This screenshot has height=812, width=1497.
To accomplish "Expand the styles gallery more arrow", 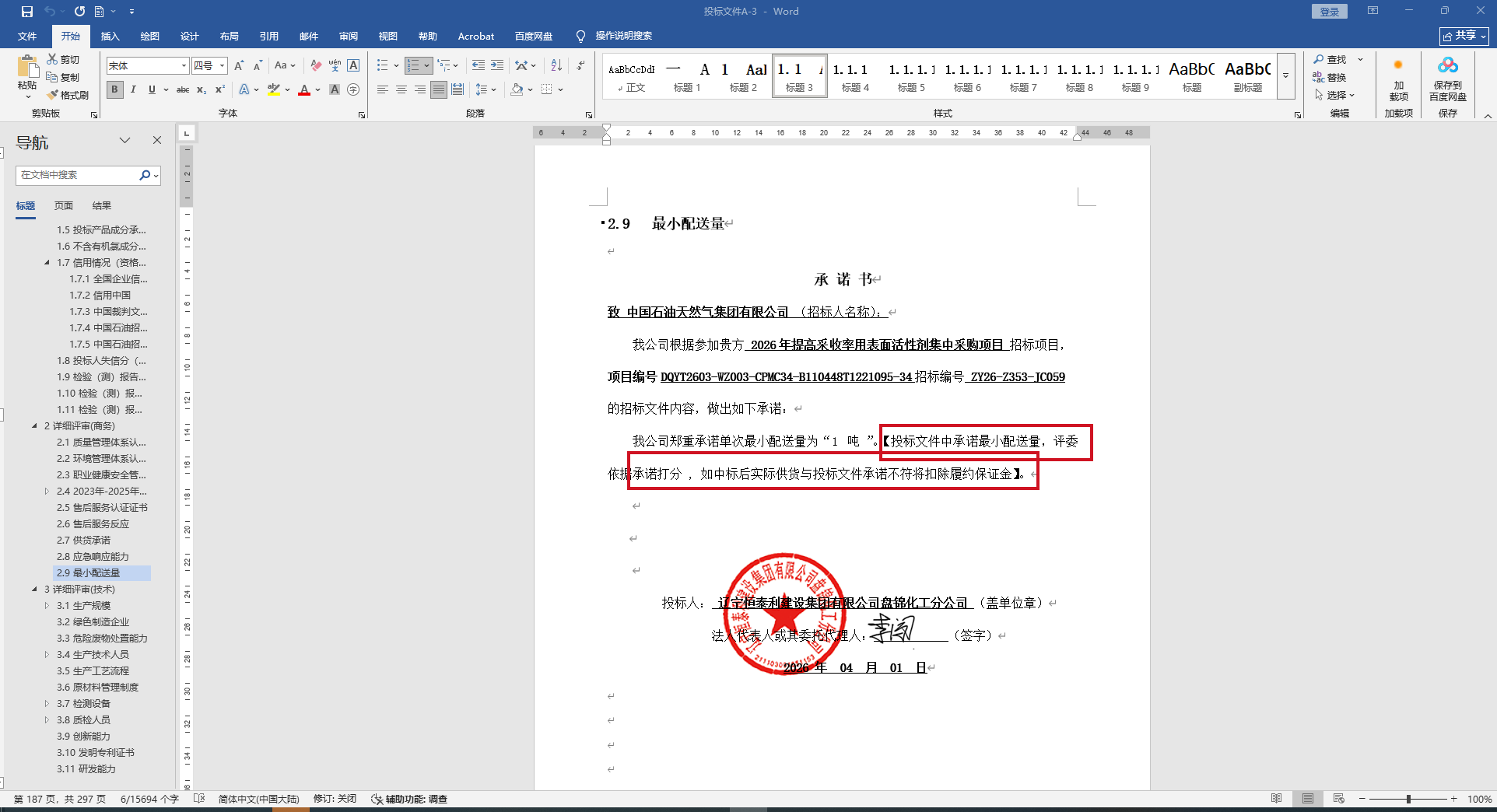I will point(1285,76).
